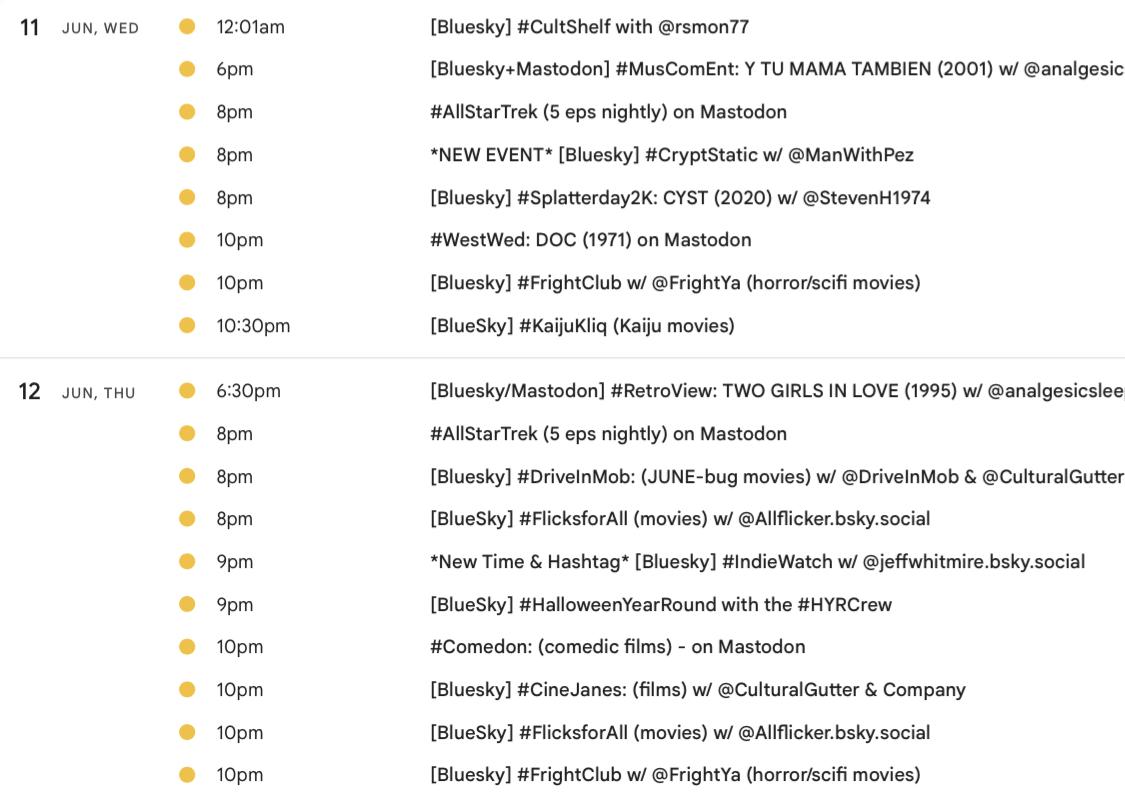
Task: Select the #CryptStatic new event entry
Action: [x=671, y=155]
